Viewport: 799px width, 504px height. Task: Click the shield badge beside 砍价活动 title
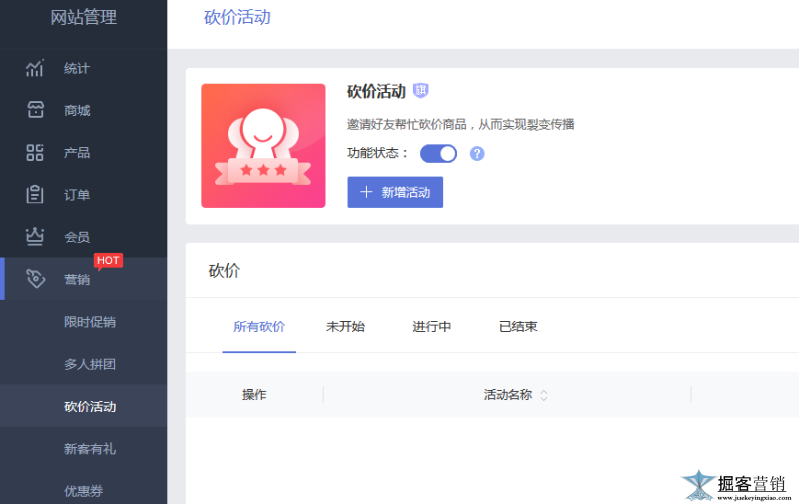421,91
